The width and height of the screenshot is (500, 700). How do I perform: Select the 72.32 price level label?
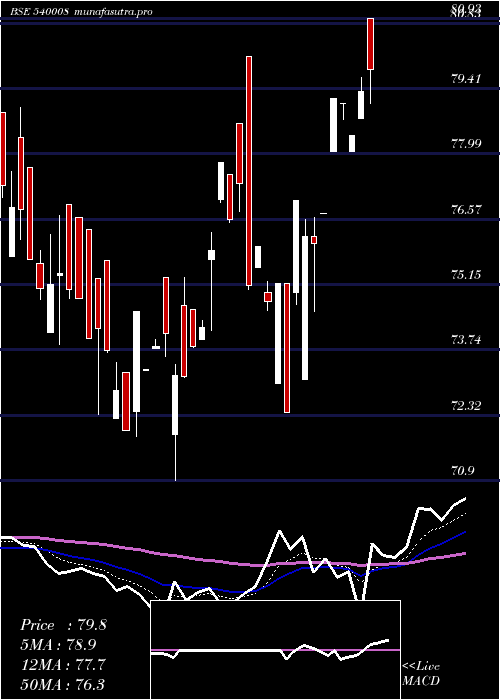coord(467,406)
